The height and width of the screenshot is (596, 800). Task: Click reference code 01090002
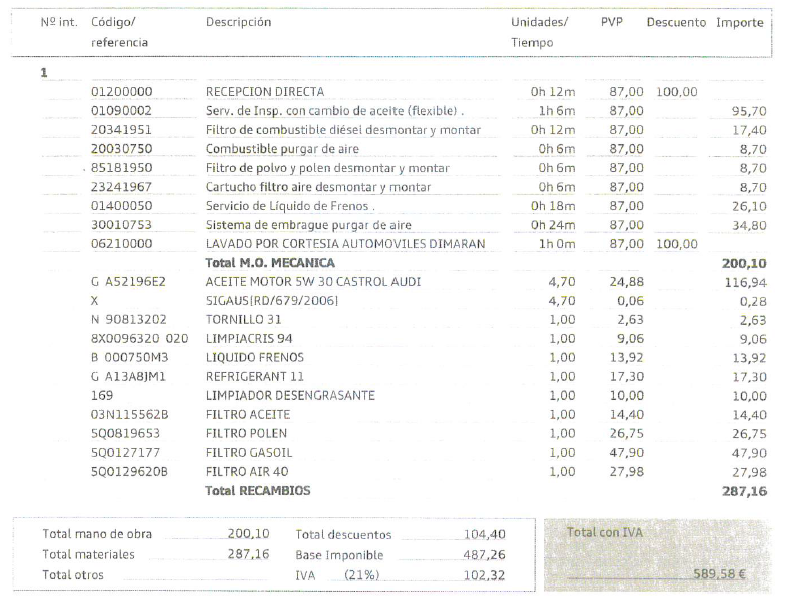pyautogui.click(x=121, y=111)
